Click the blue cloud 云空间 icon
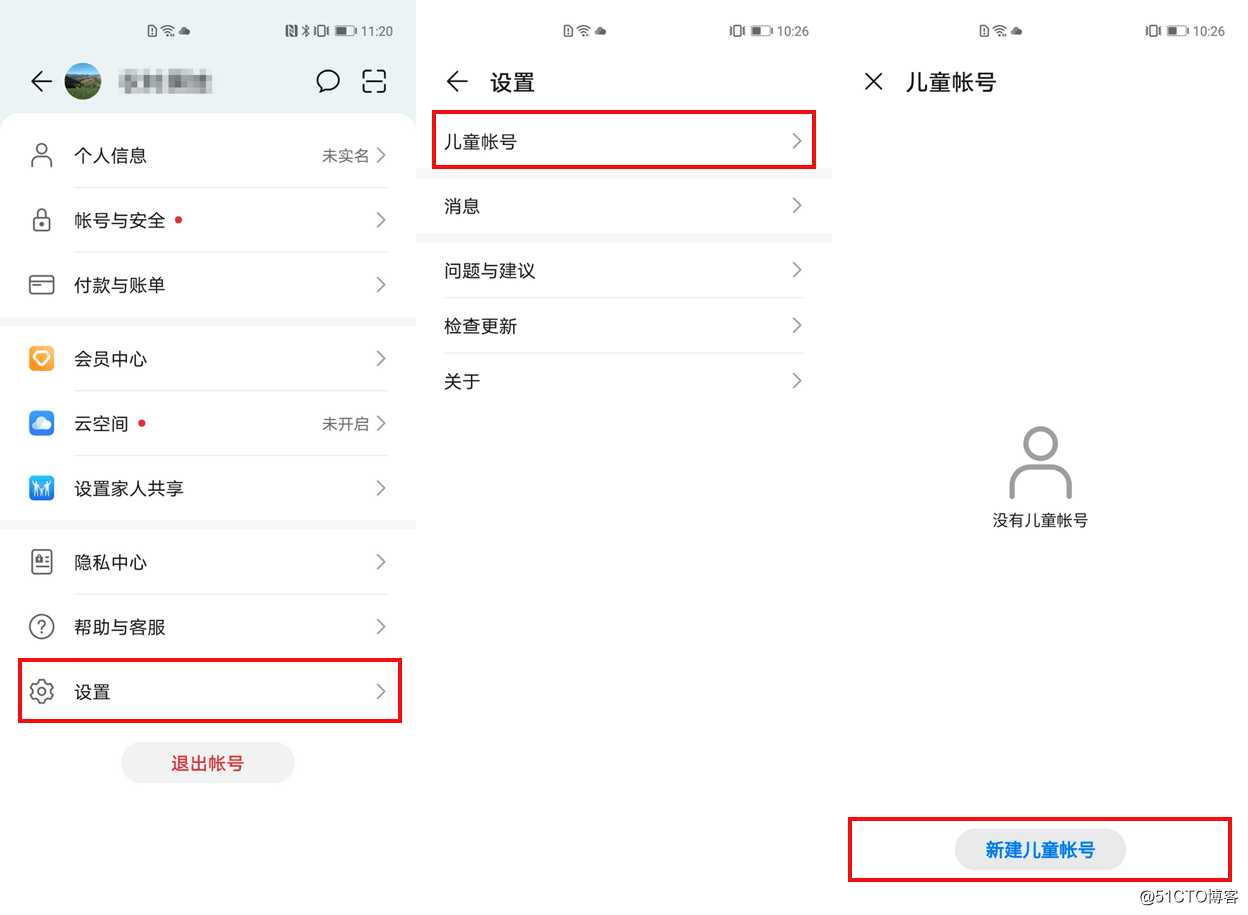This screenshot has width=1248, height=915. [41, 424]
